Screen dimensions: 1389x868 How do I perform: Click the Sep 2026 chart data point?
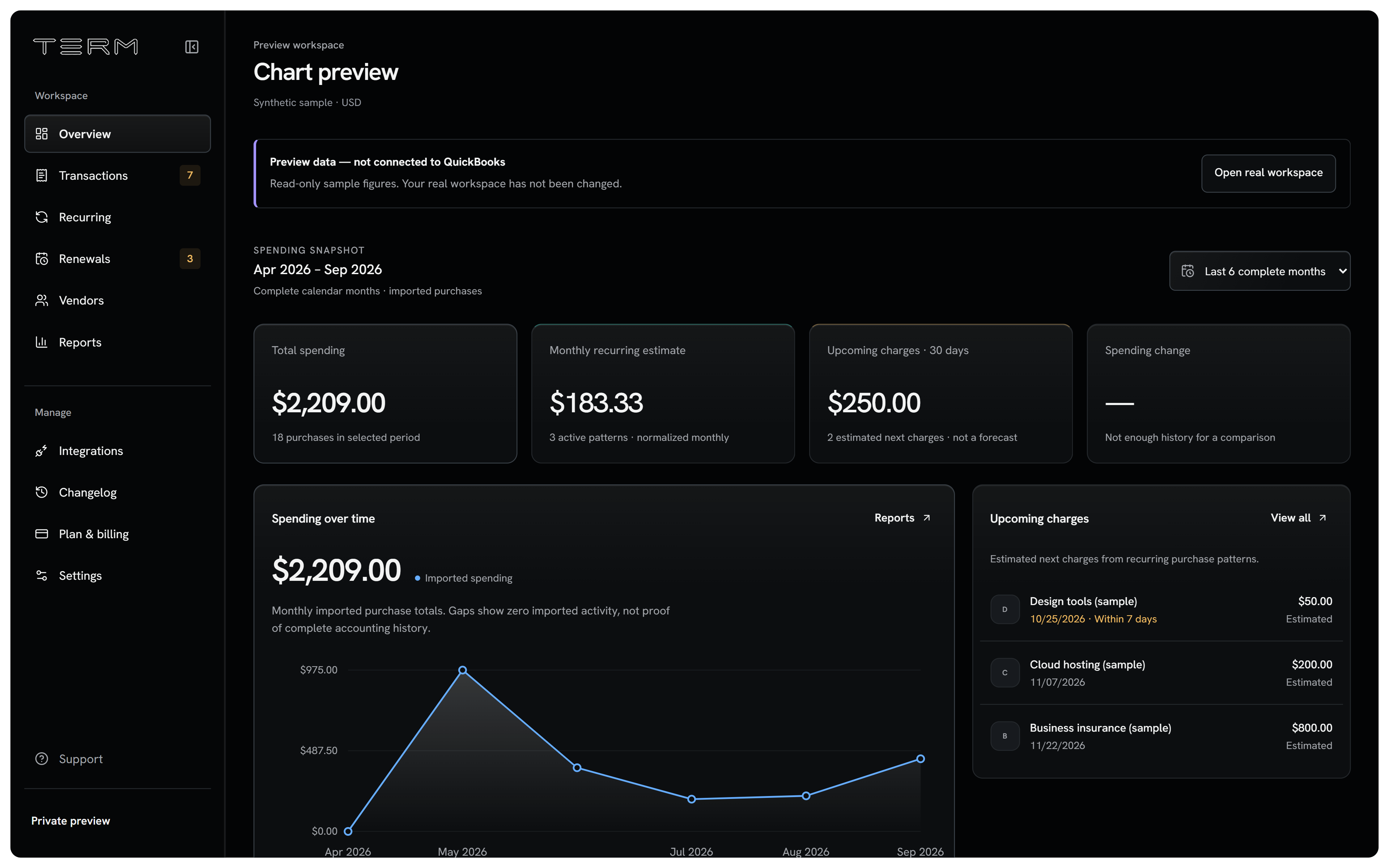coord(920,758)
